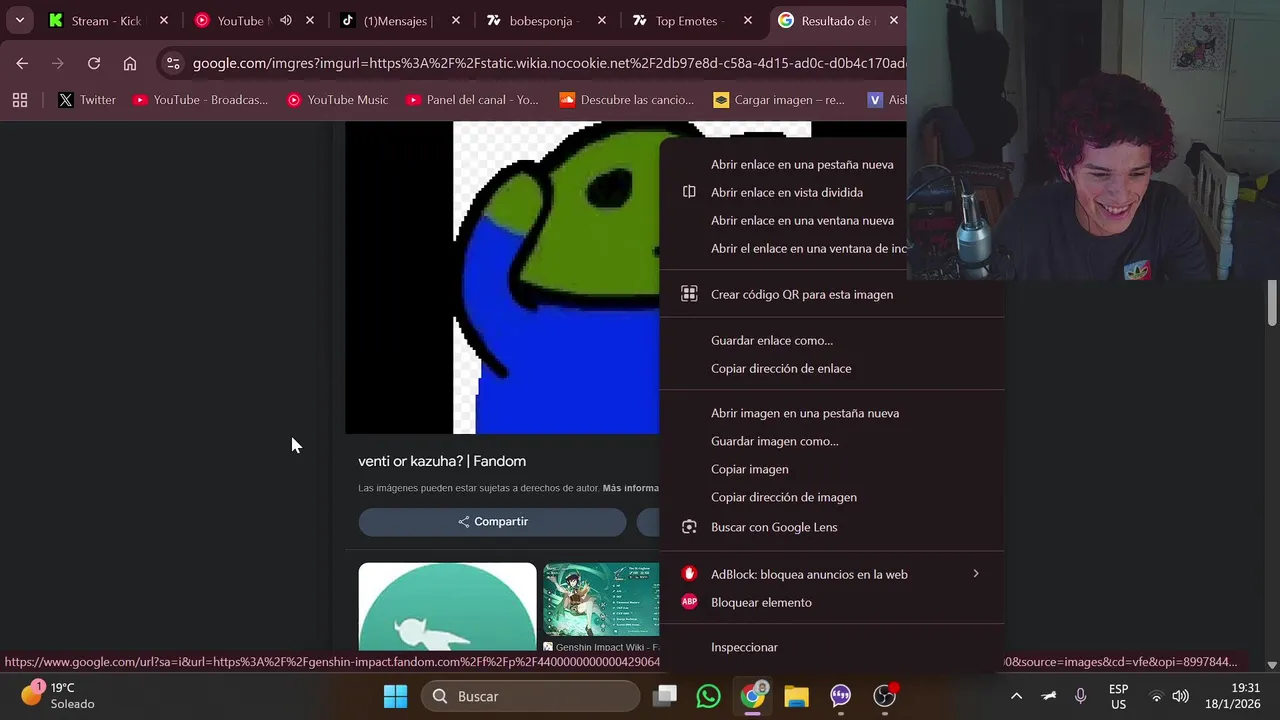
Task: Reload the page with the refresh icon
Action: pyautogui.click(x=94, y=63)
